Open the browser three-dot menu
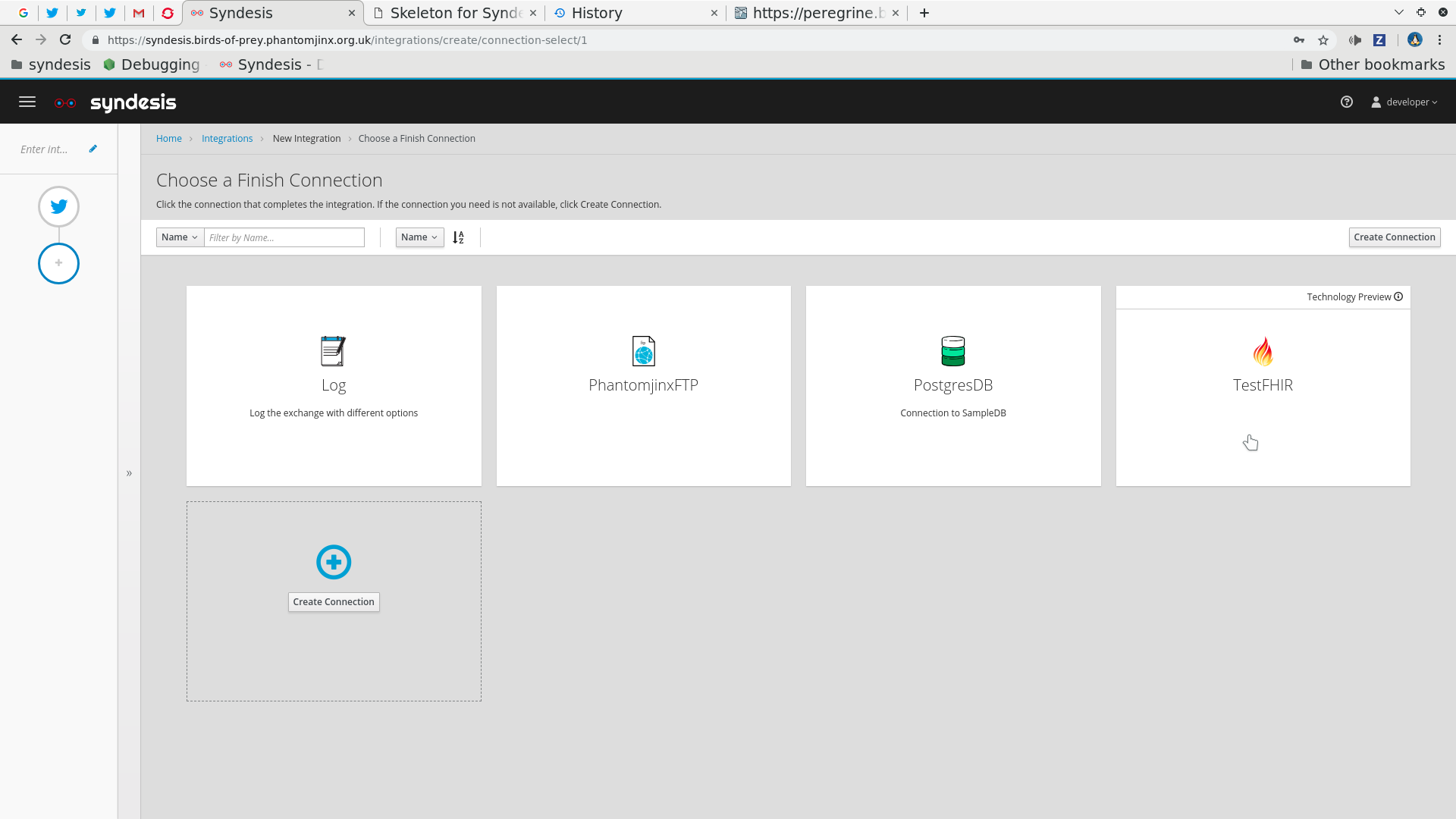The height and width of the screenshot is (819, 1456). click(x=1439, y=40)
